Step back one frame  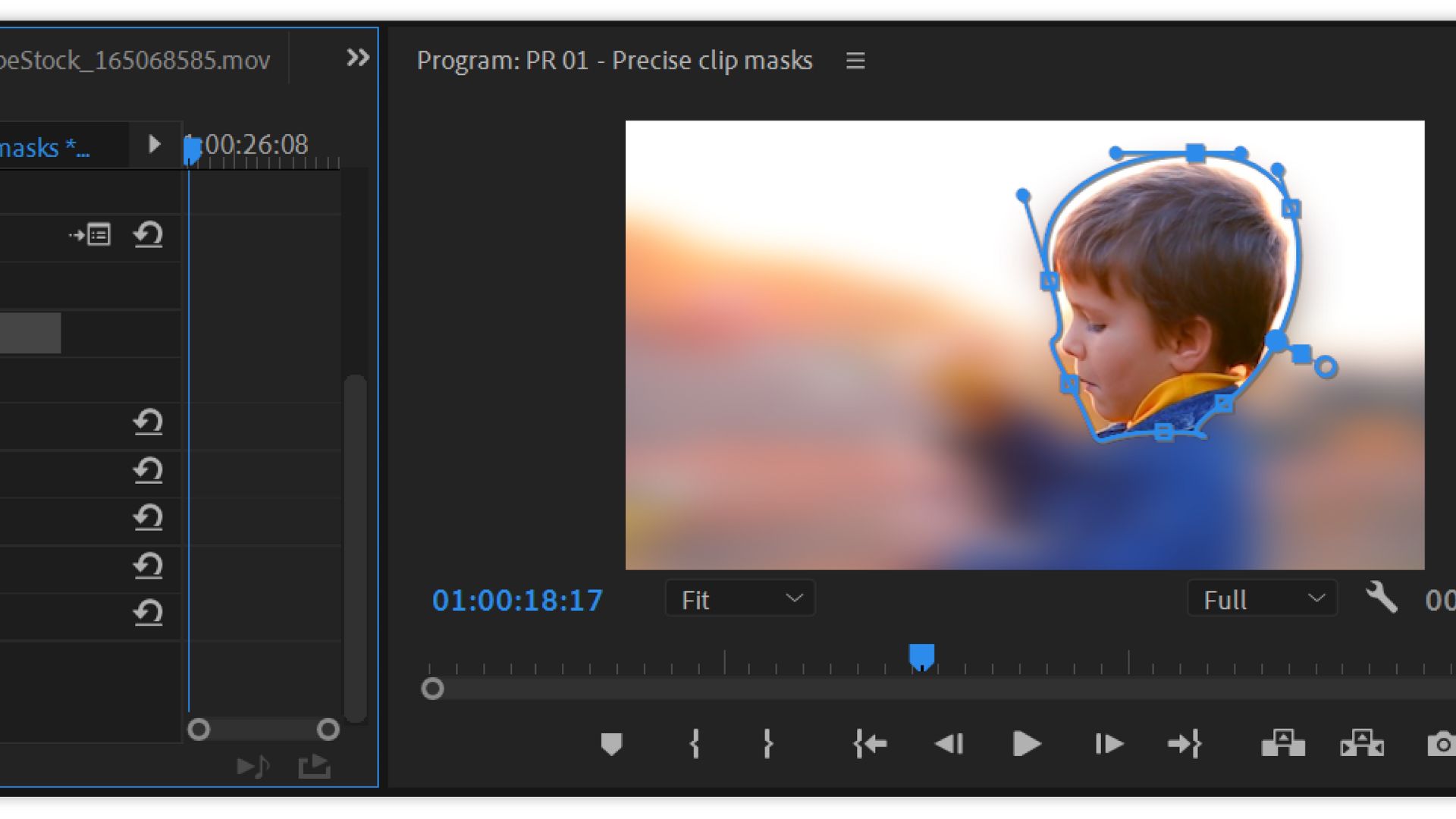click(x=949, y=744)
